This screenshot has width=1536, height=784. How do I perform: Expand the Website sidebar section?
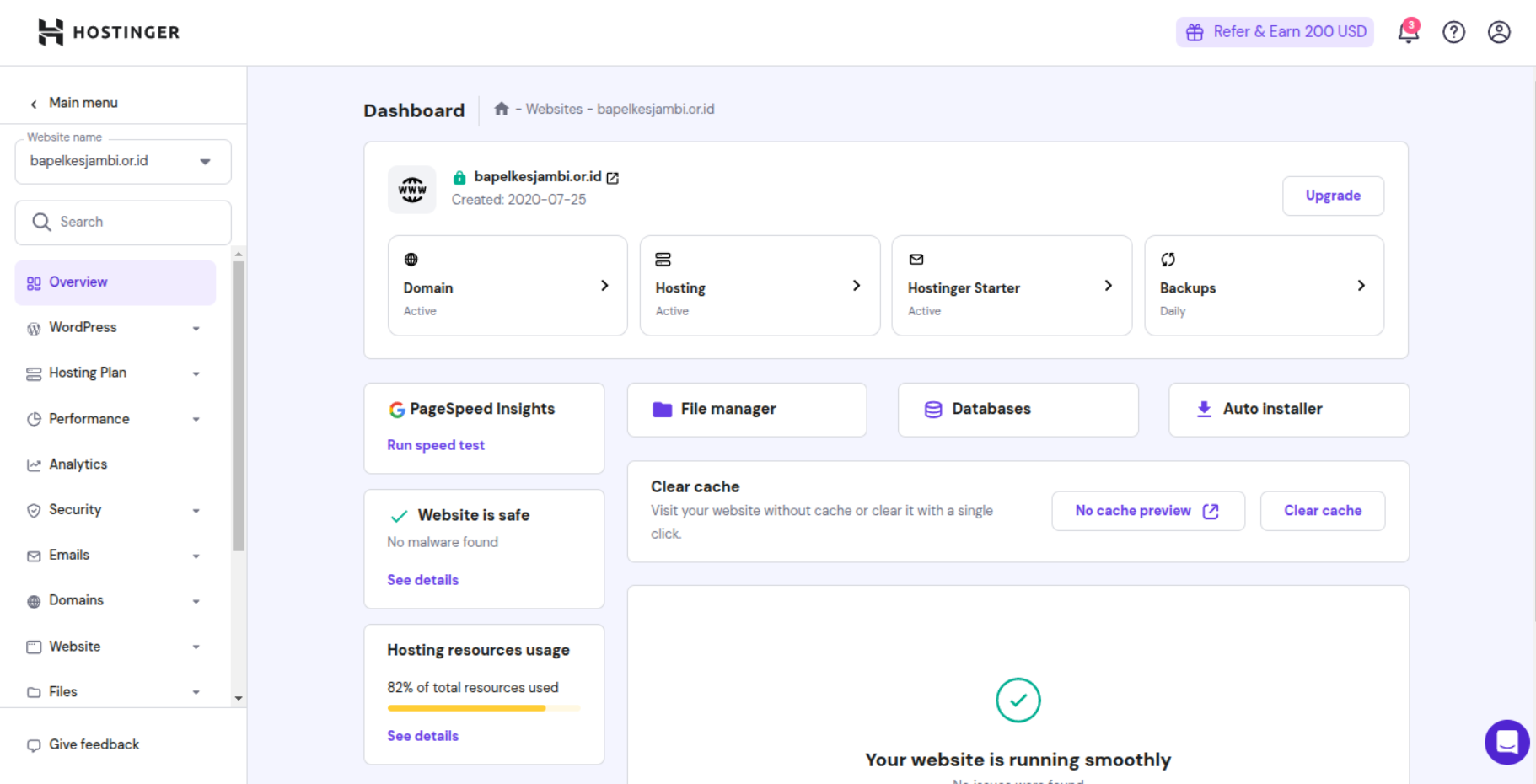(196, 647)
